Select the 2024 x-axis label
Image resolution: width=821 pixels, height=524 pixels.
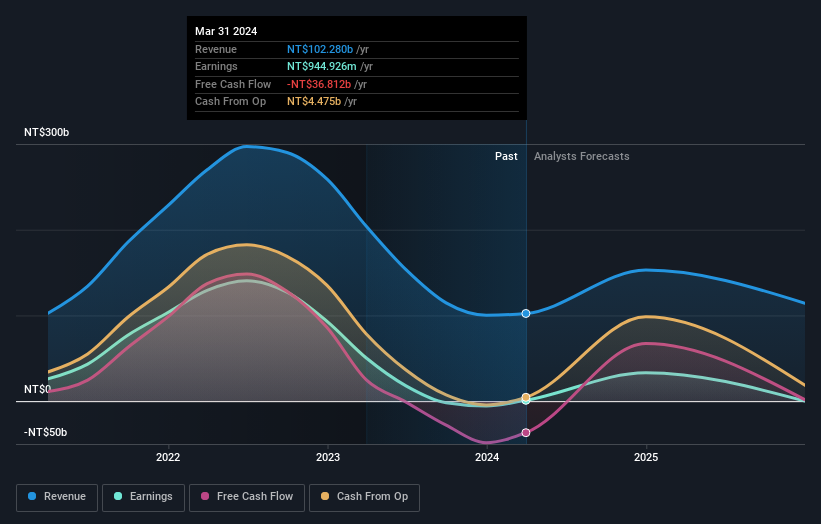coord(487,457)
